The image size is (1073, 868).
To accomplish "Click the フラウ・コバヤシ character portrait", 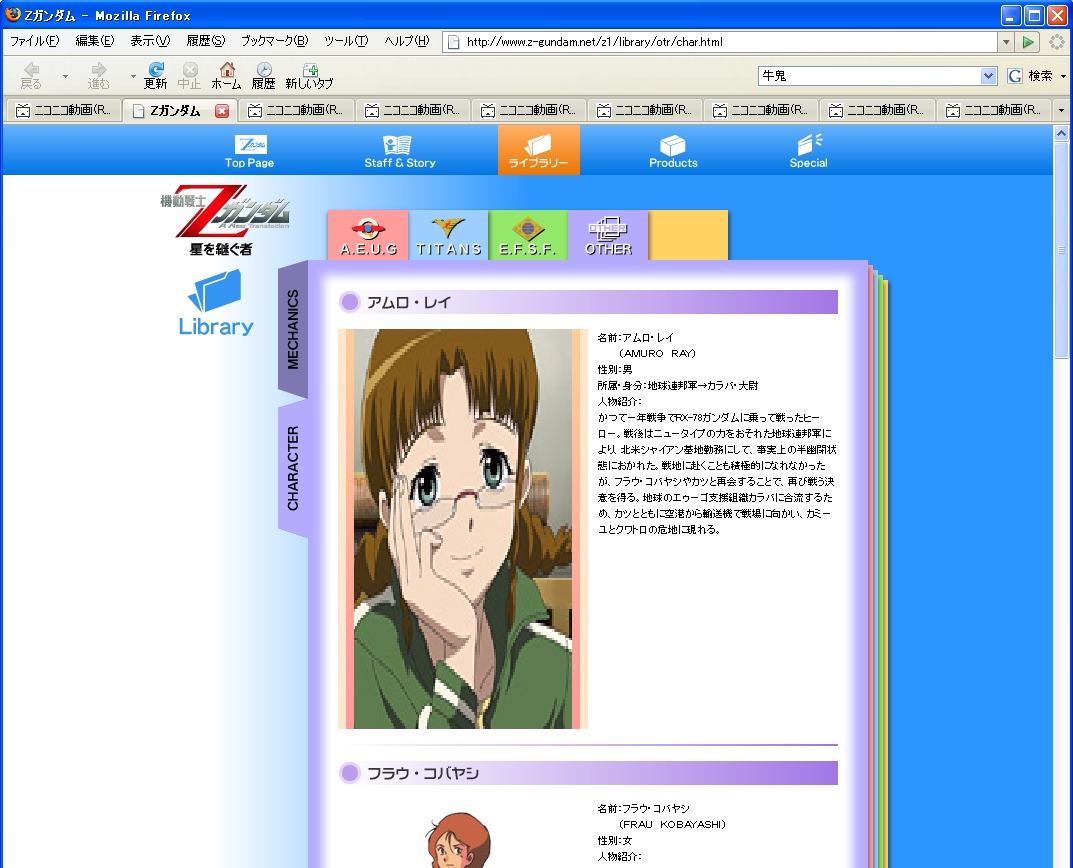I will click(x=460, y=840).
